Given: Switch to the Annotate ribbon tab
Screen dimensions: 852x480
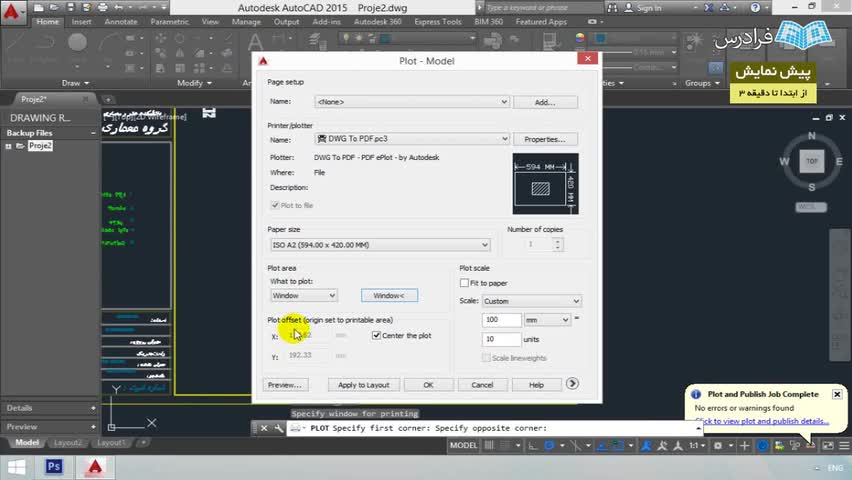Looking at the screenshot, I should point(121,22).
